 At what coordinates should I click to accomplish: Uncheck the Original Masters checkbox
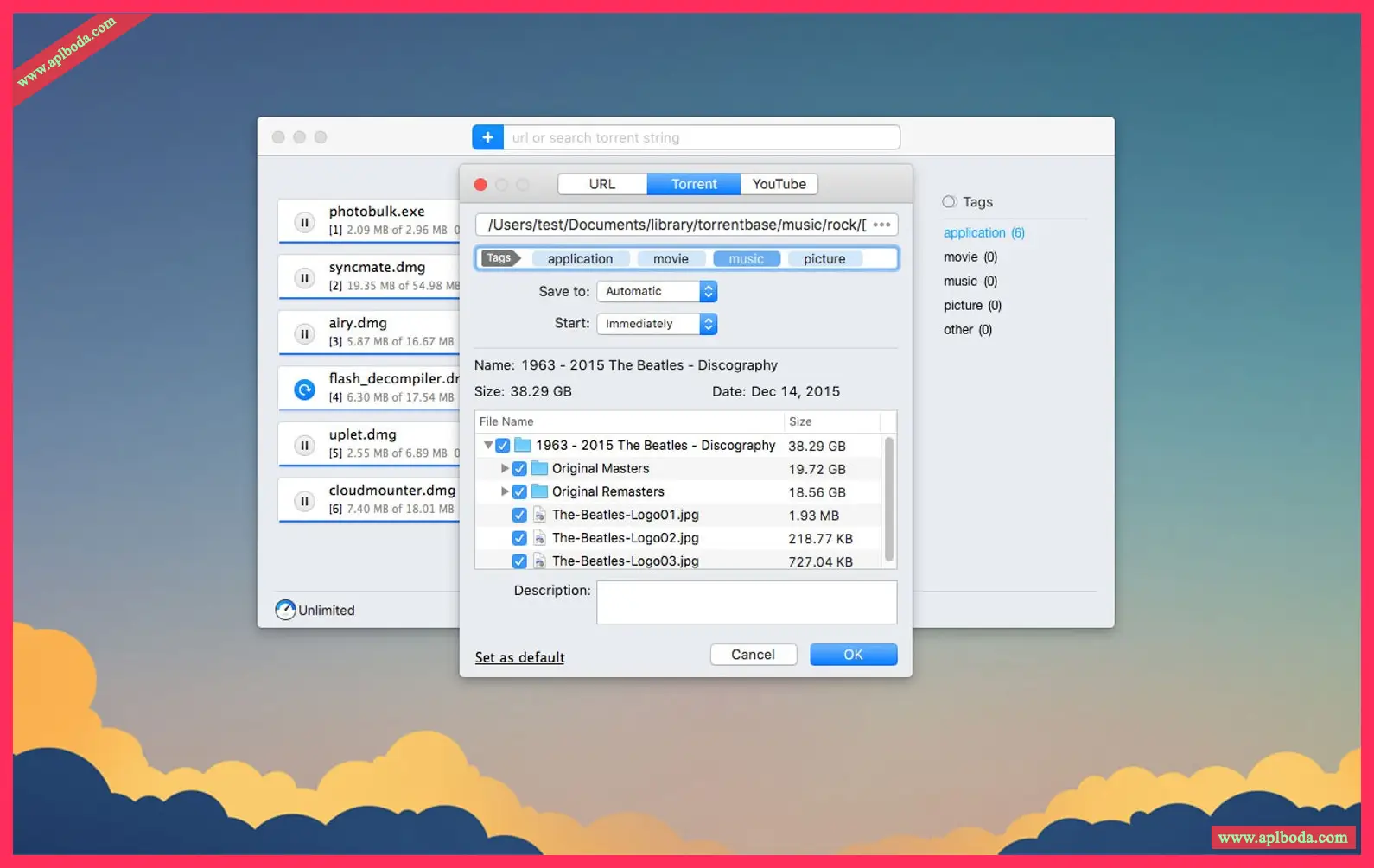tap(519, 469)
